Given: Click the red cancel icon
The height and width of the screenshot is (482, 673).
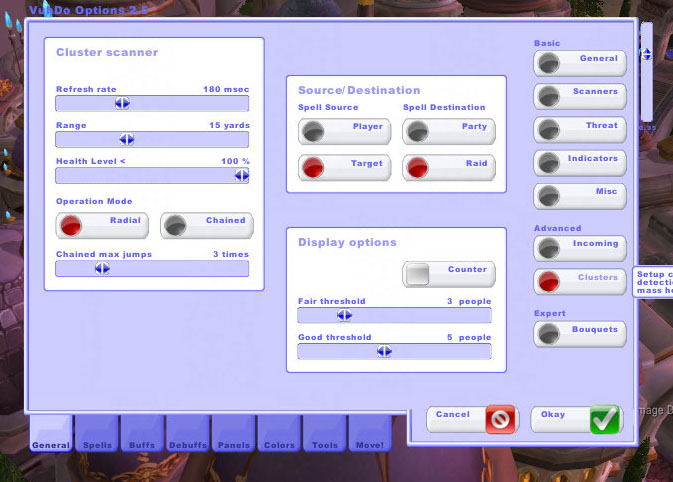Looking at the screenshot, I should pos(500,419).
